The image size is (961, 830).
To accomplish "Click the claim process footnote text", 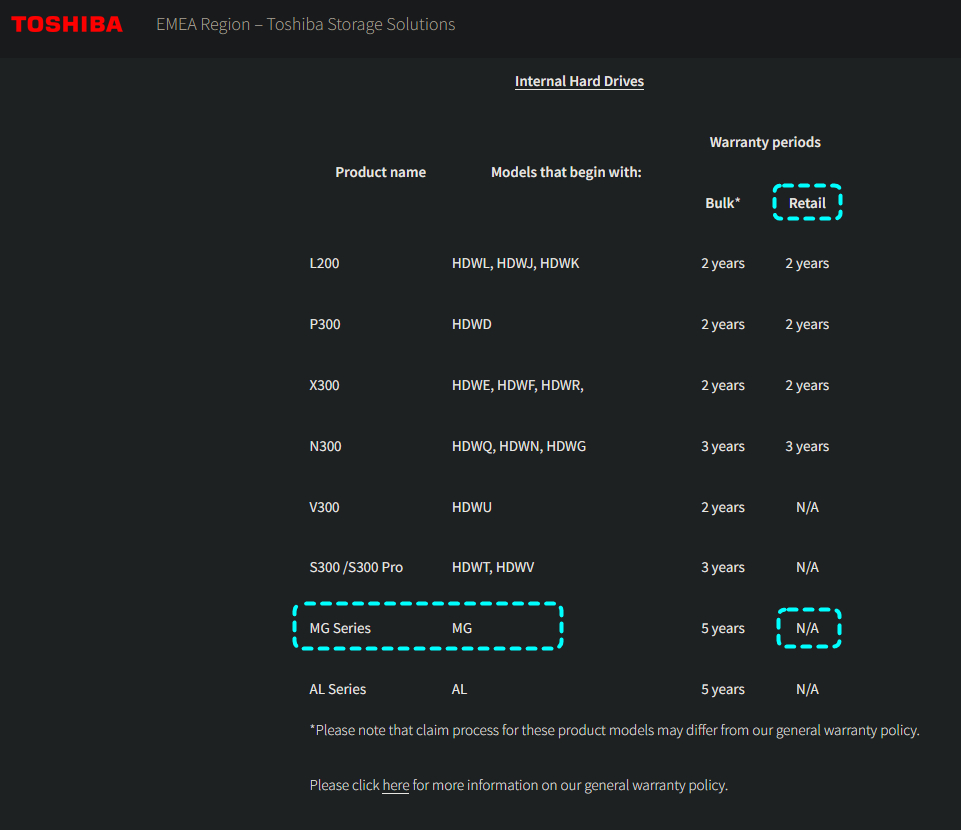I will (x=614, y=730).
